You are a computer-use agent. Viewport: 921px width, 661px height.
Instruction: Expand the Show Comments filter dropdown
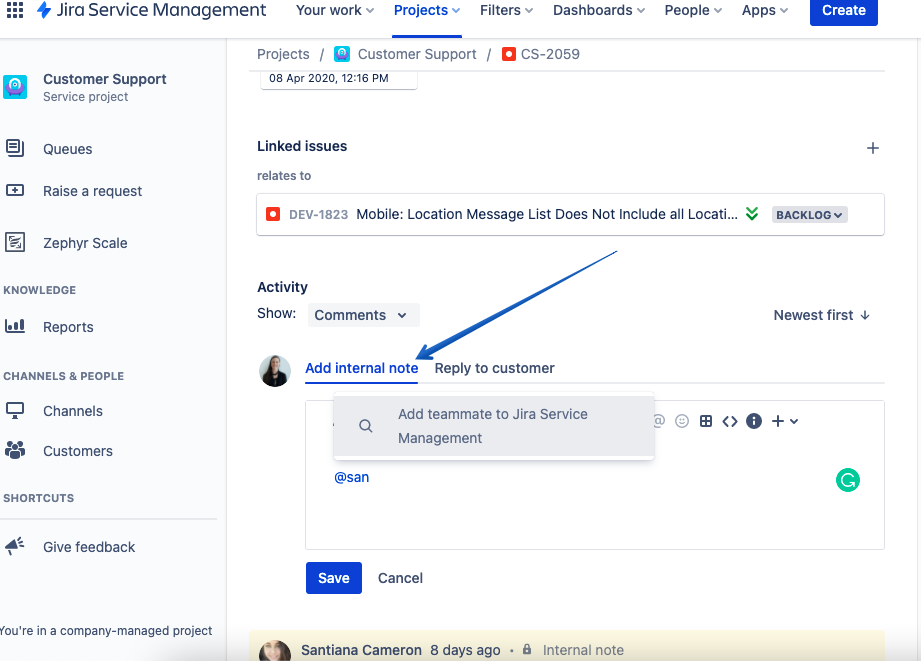(x=363, y=314)
